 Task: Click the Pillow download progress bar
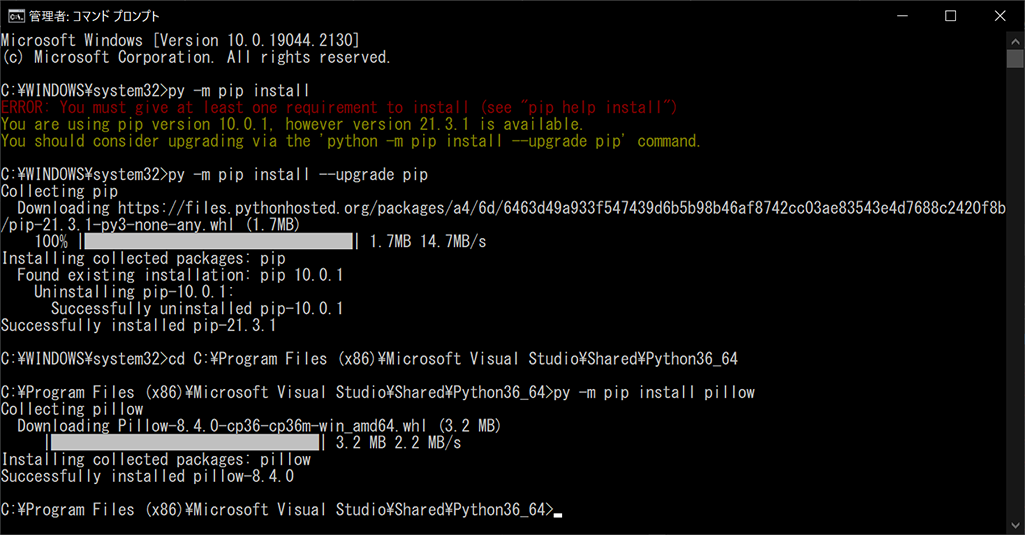point(186,442)
